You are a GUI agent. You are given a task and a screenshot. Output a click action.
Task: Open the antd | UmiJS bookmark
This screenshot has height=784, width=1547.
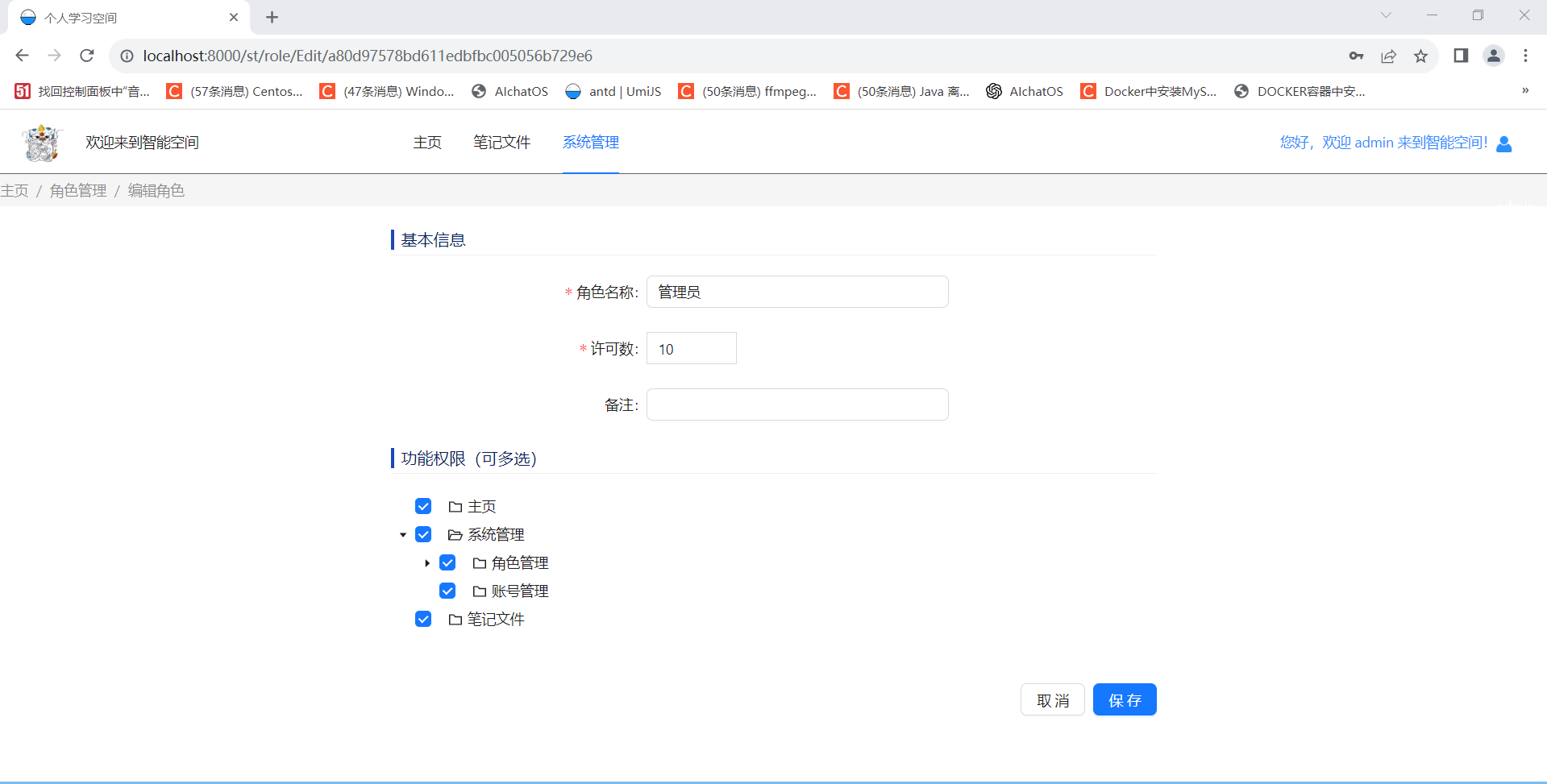[x=613, y=91]
